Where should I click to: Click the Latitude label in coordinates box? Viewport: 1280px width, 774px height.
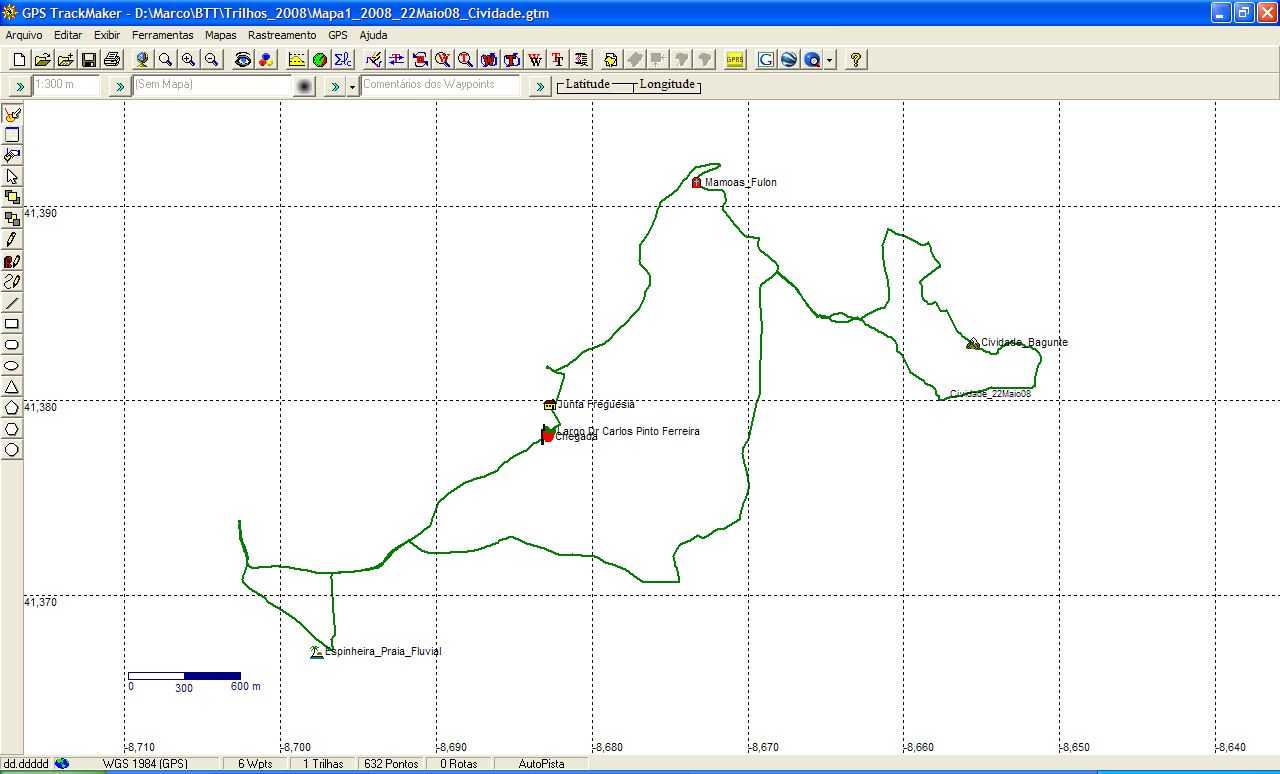[588, 84]
